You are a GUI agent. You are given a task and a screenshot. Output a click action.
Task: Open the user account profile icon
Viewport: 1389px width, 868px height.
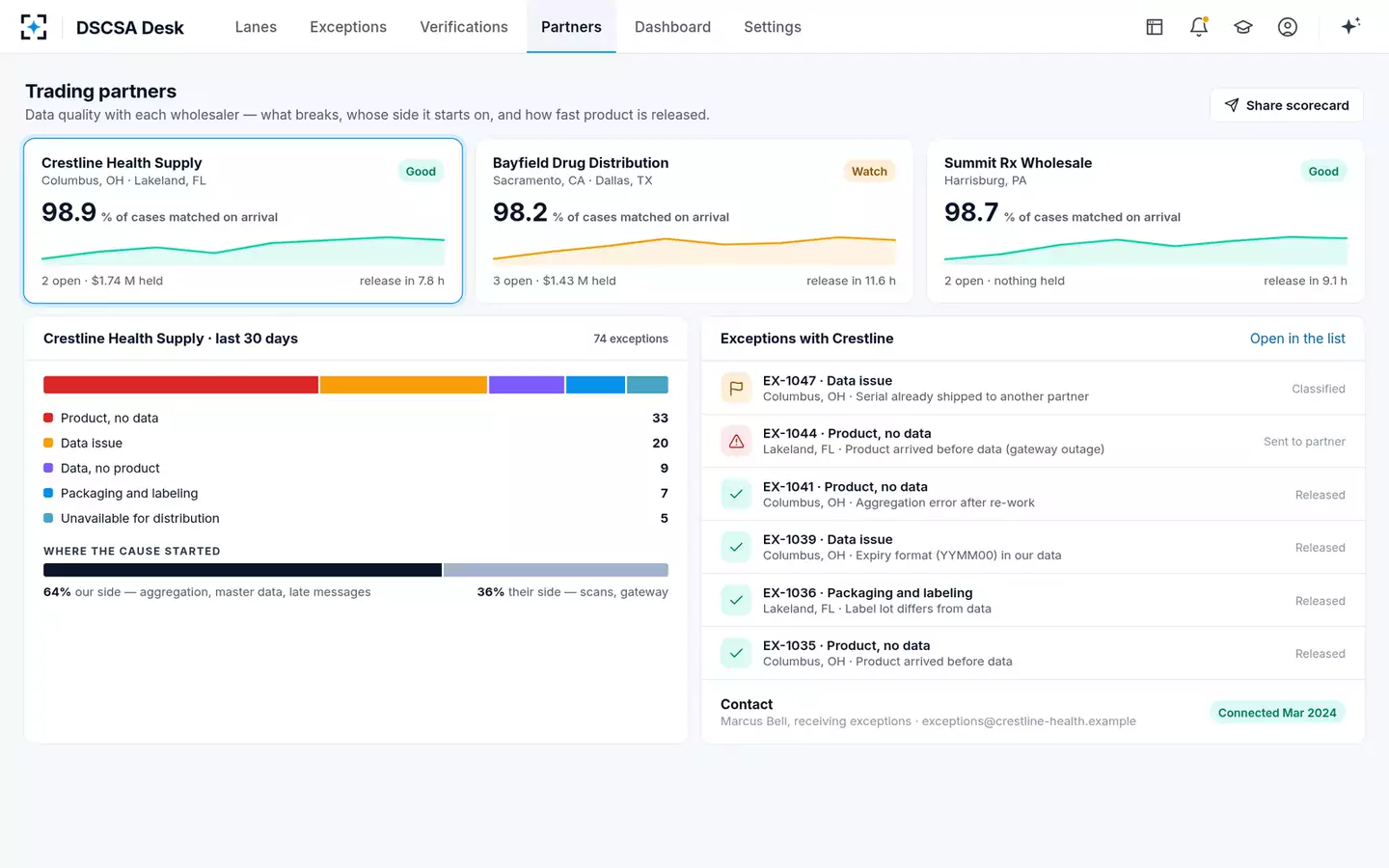[x=1288, y=27]
